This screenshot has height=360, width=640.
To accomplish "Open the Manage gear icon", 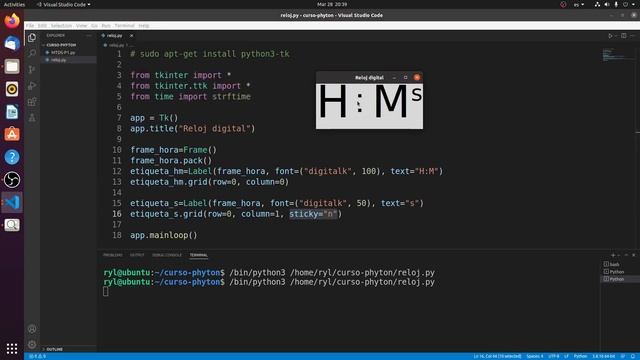I will 32,344.
